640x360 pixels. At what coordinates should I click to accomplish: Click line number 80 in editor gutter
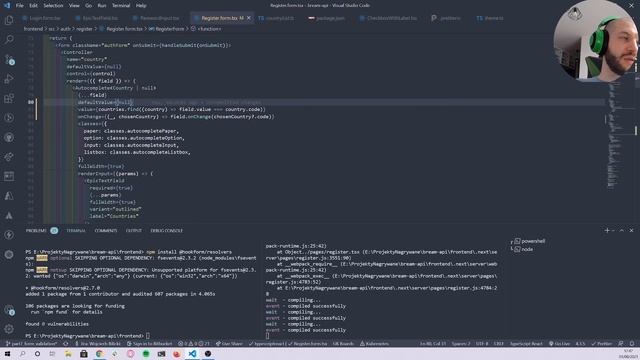[x=31, y=102]
